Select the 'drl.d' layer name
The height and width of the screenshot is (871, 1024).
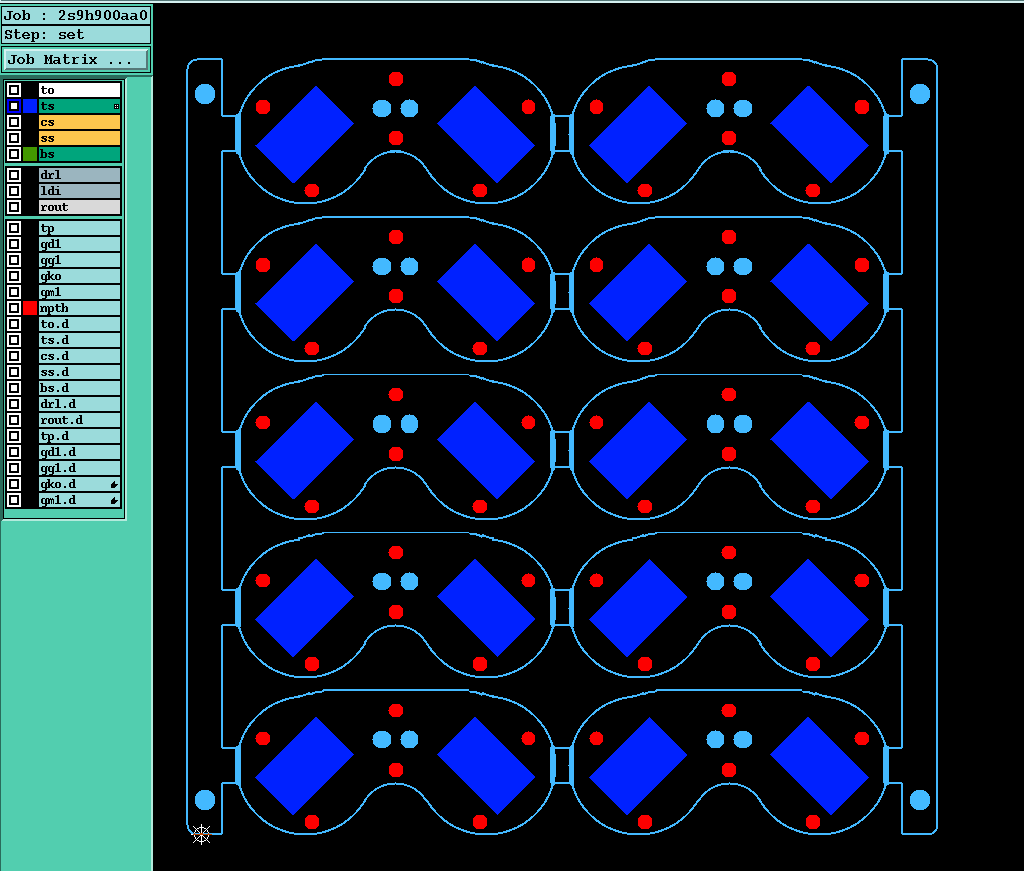[x=80, y=404]
